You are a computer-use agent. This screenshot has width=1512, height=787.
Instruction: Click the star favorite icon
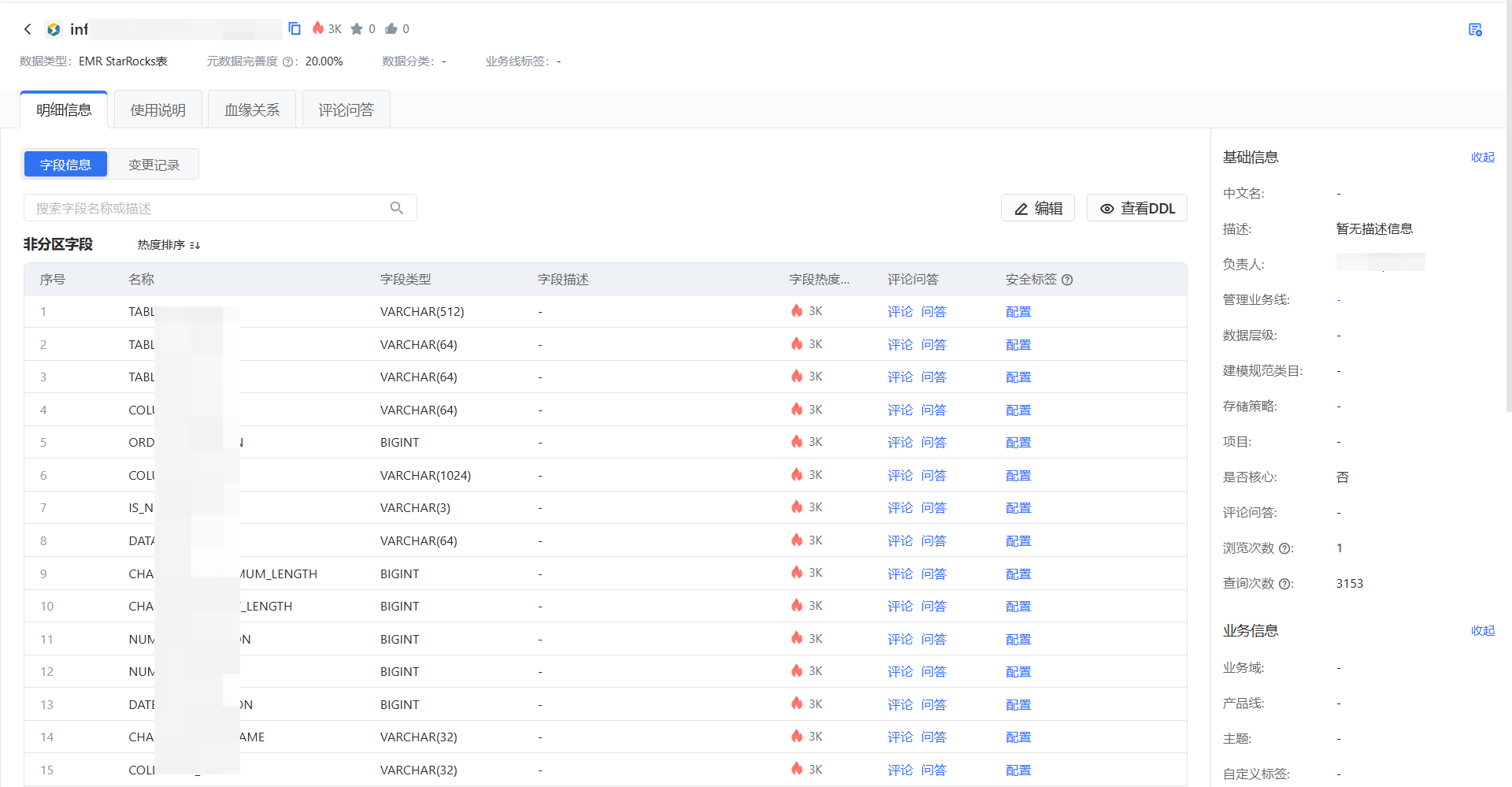[x=357, y=29]
